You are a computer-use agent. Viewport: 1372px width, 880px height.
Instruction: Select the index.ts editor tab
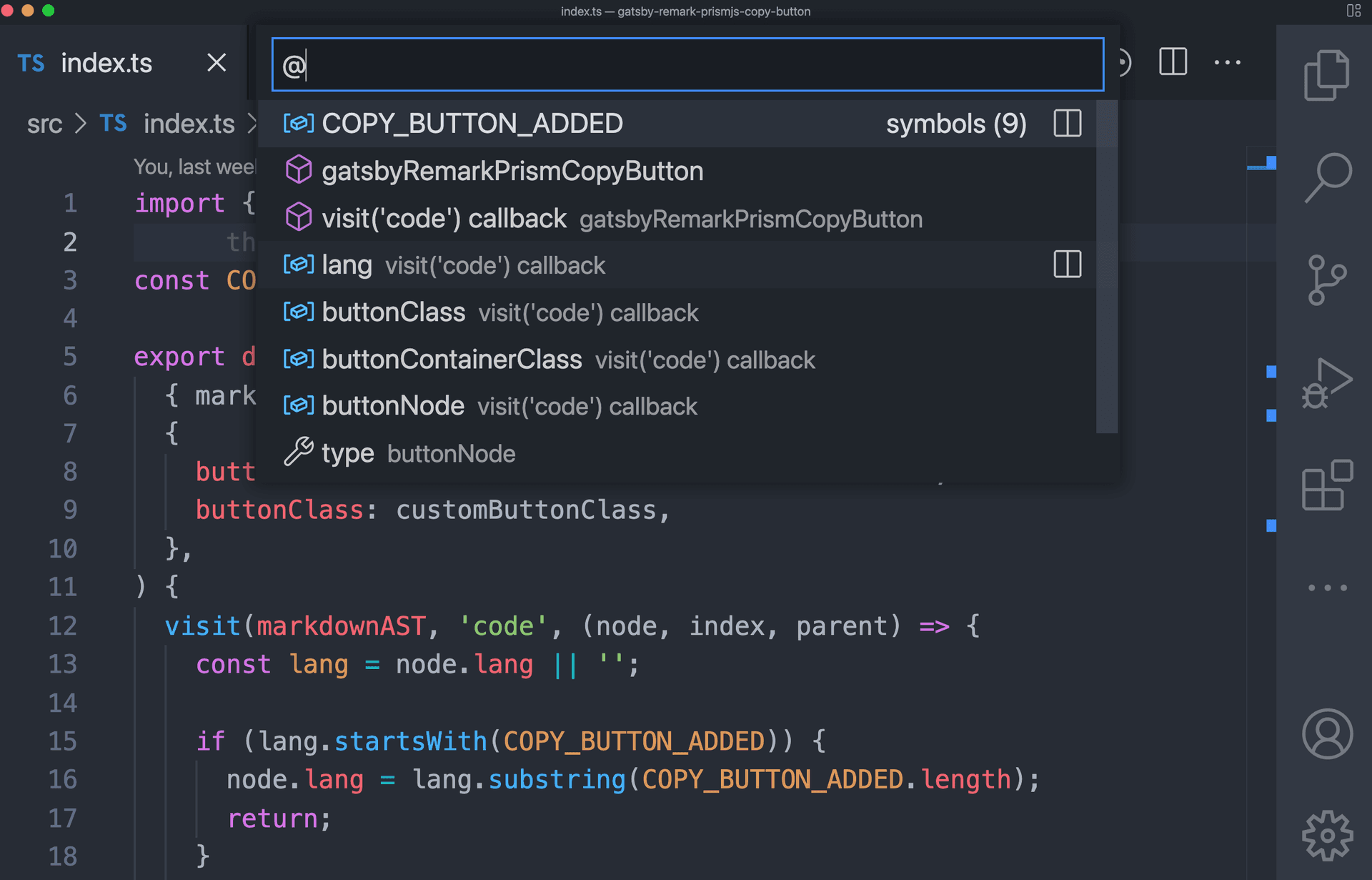click(106, 63)
